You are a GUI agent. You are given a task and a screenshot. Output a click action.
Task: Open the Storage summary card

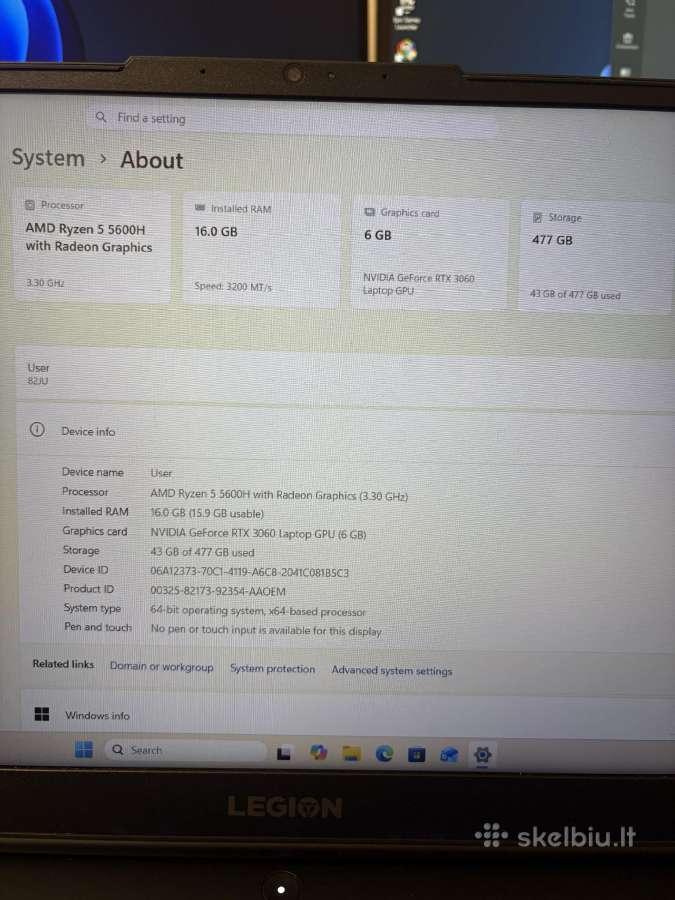pyautogui.click(x=596, y=256)
